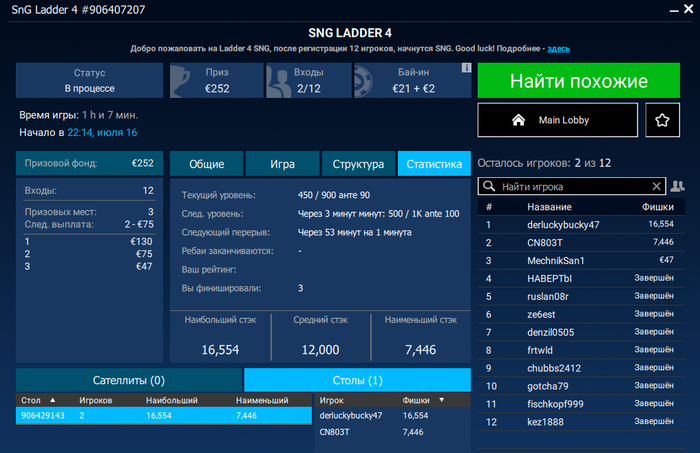700x453 pixels.
Task: Select player CN803T in ranking list
Action: (581, 242)
